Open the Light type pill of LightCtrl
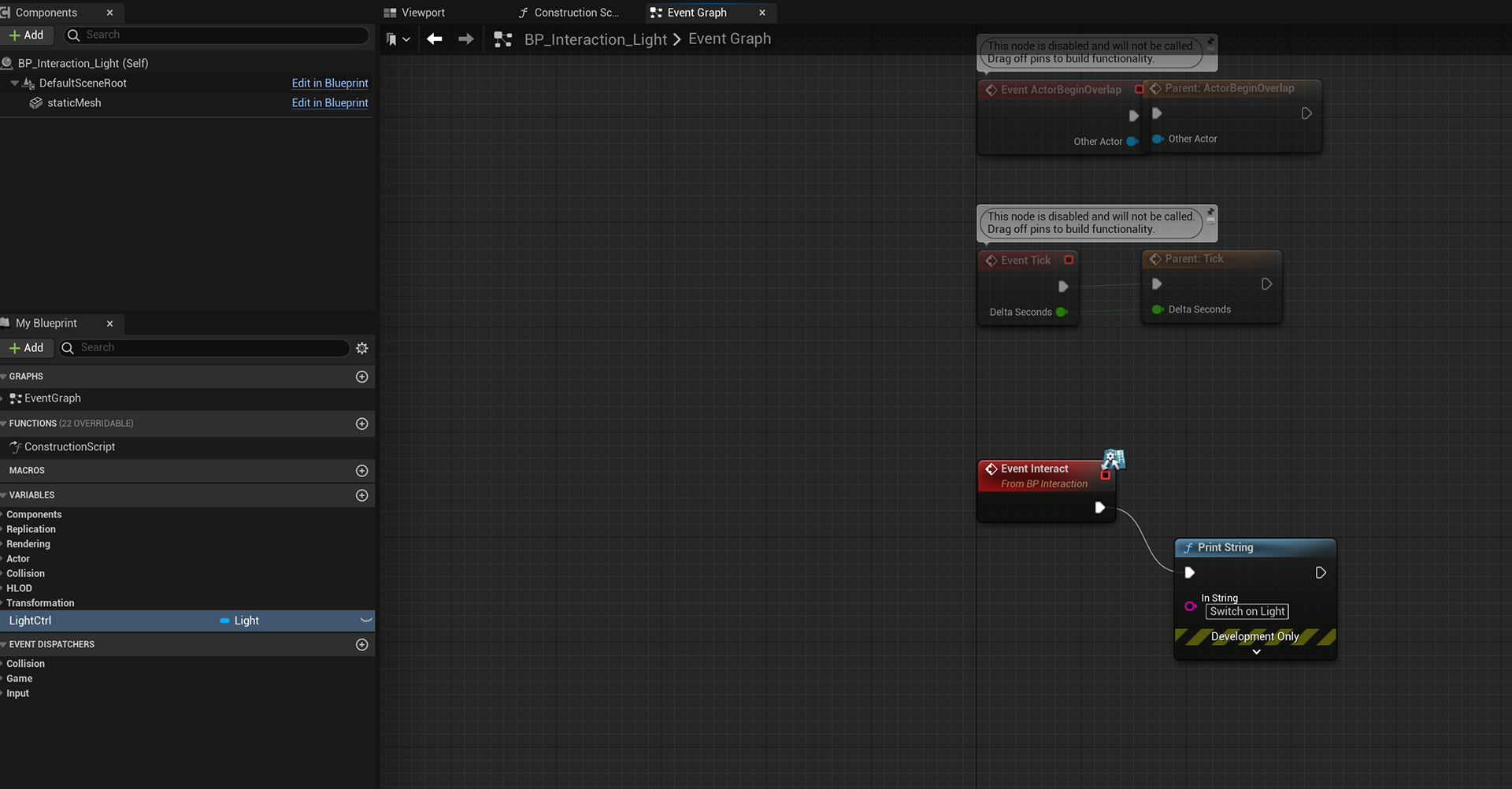The image size is (1512, 789). coord(239,620)
